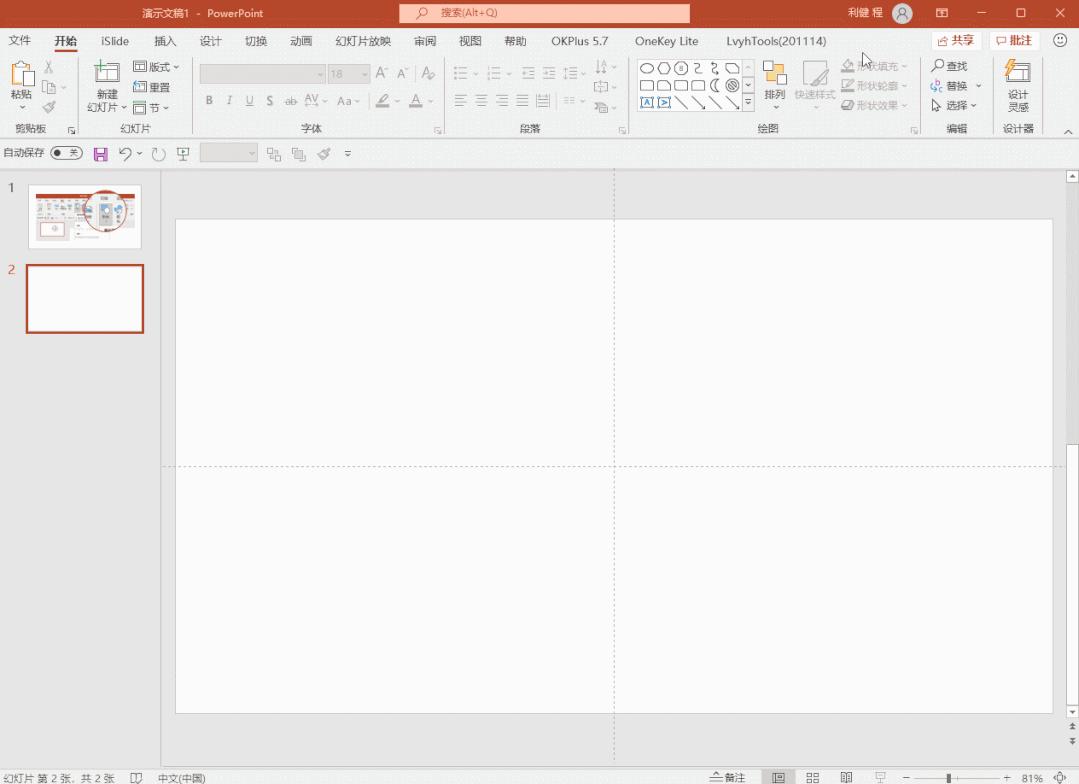
Task: Click the zoom slider in status bar
Action: click(x=948, y=777)
